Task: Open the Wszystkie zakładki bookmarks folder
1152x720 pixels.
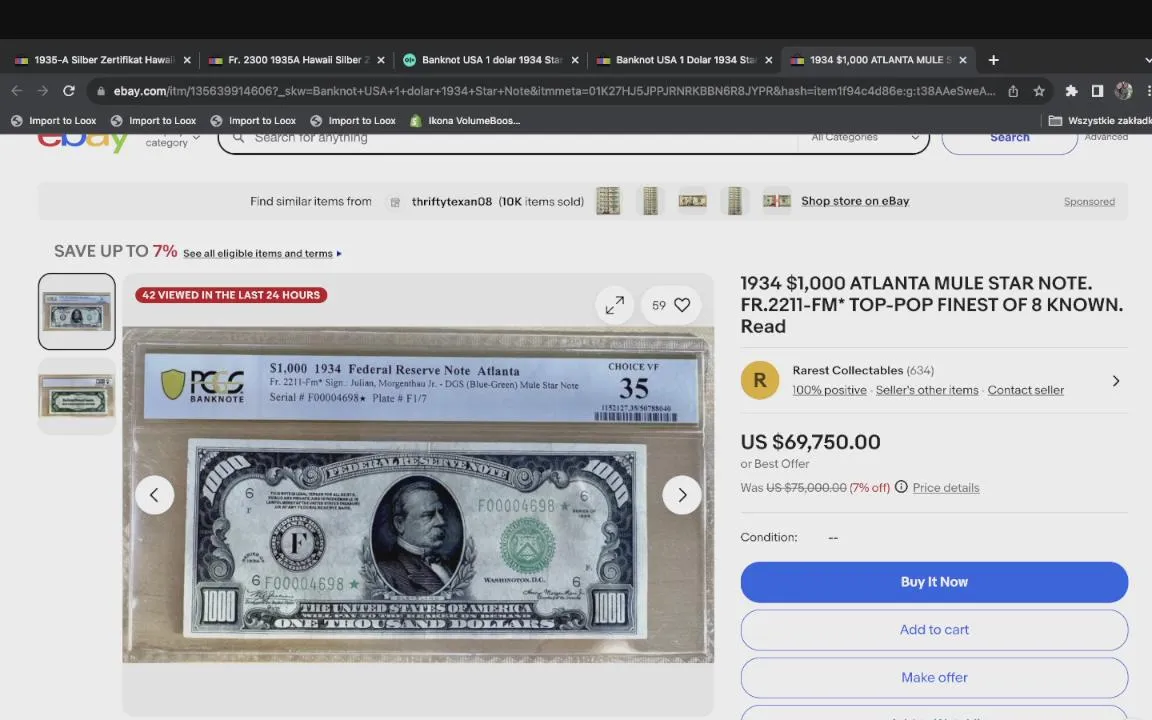Action: pos(1100,120)
